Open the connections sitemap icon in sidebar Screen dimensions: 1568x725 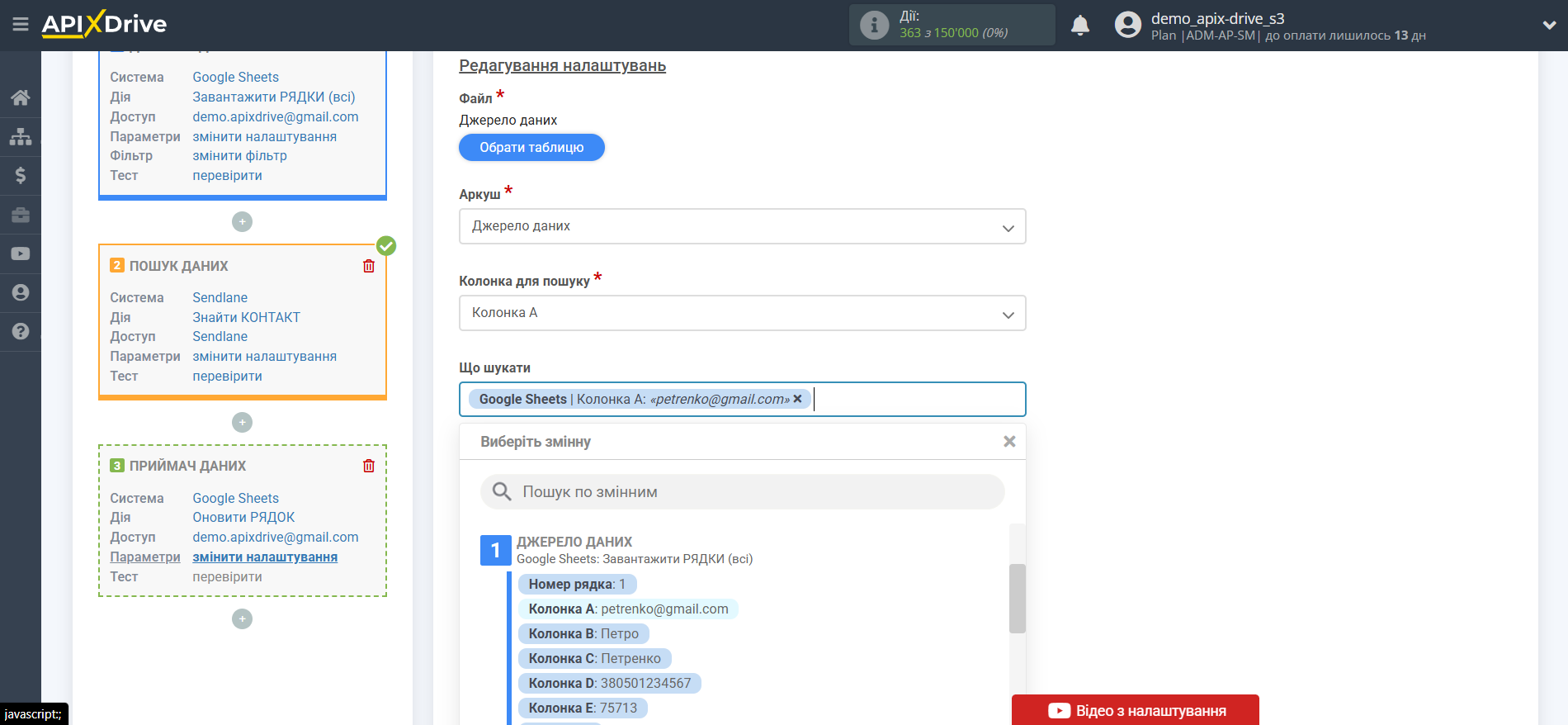(x=21, y=136)
